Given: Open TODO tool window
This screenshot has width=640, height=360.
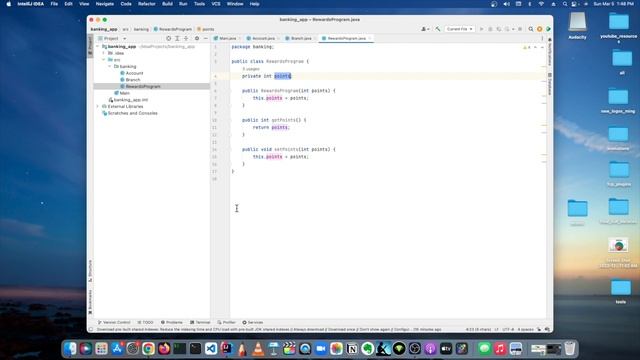Looking at the screenshot, I should pos(145,322).
